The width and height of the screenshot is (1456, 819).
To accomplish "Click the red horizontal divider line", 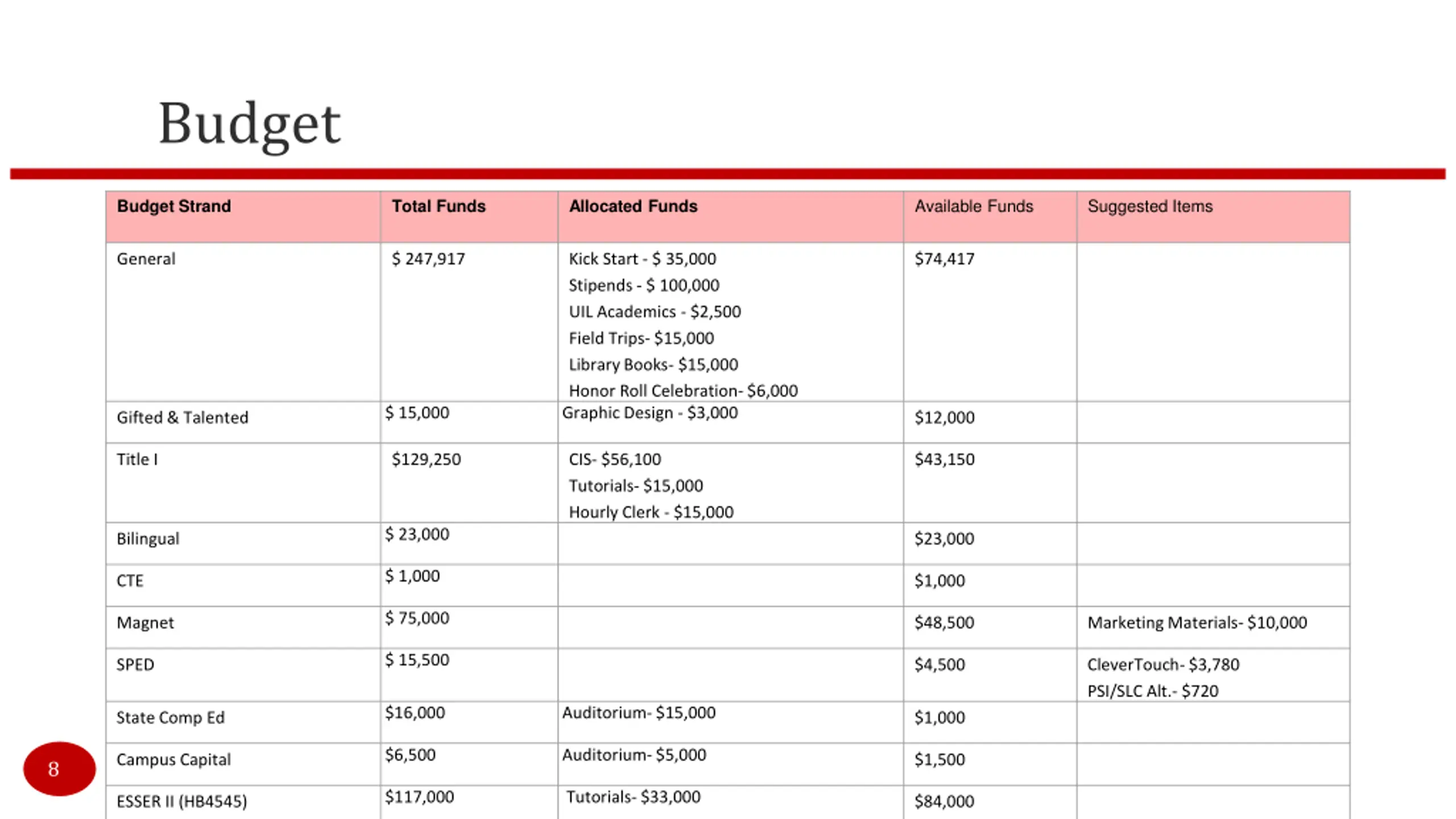I will (727, 174).
